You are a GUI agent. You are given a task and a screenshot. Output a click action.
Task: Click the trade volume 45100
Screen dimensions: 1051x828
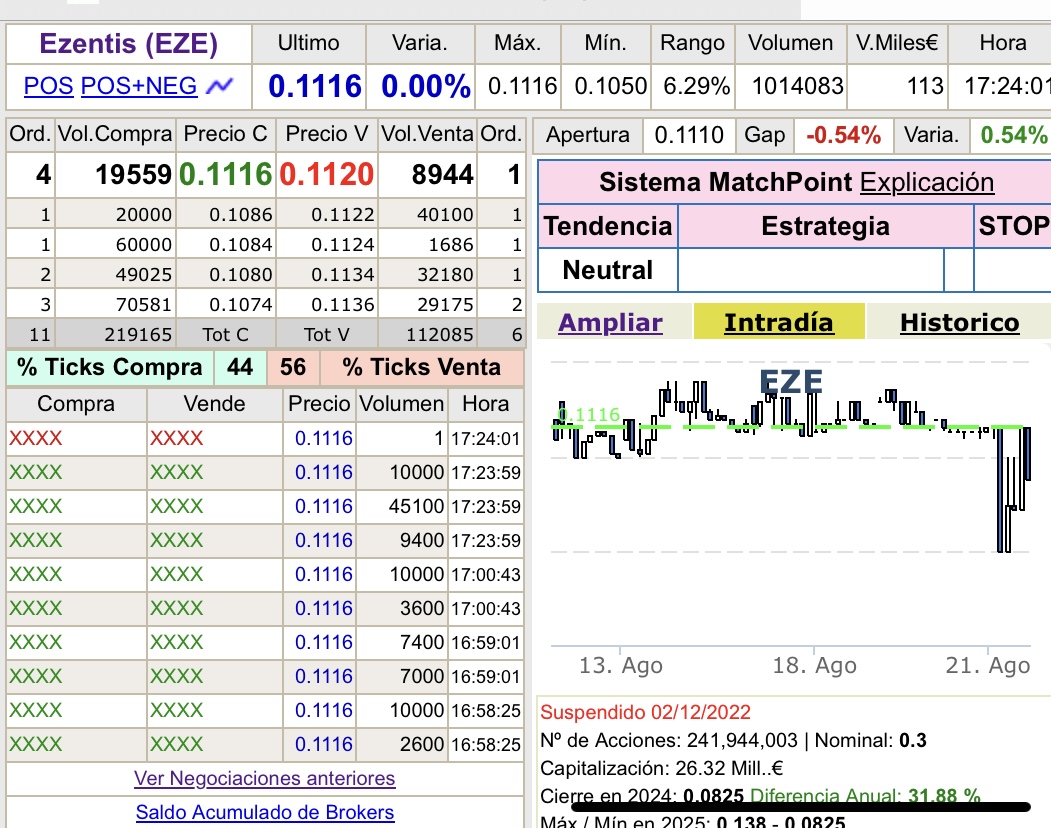416,506
